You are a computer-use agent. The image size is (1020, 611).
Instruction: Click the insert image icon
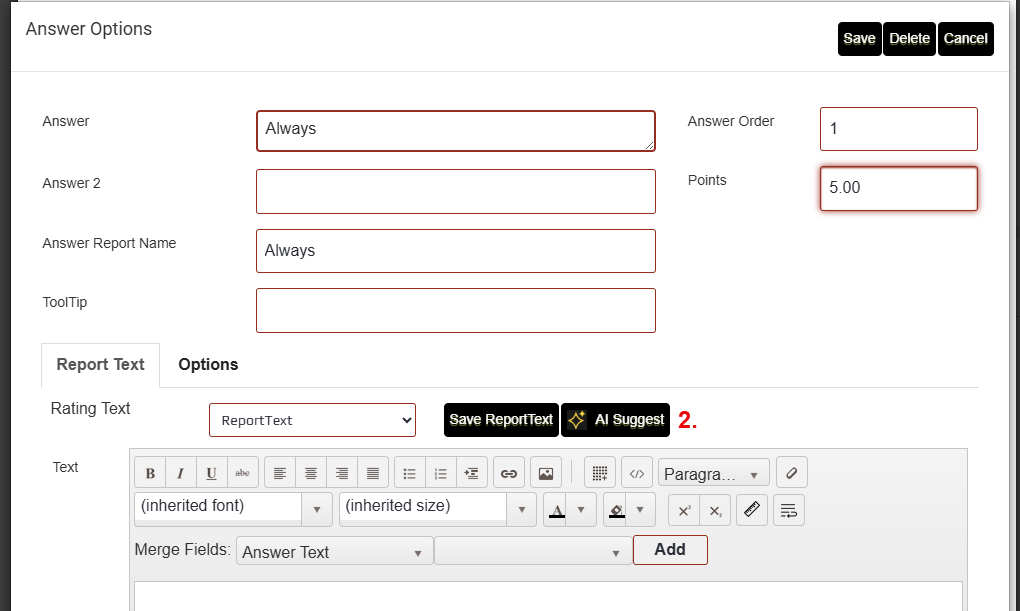[x=545, y=473]
